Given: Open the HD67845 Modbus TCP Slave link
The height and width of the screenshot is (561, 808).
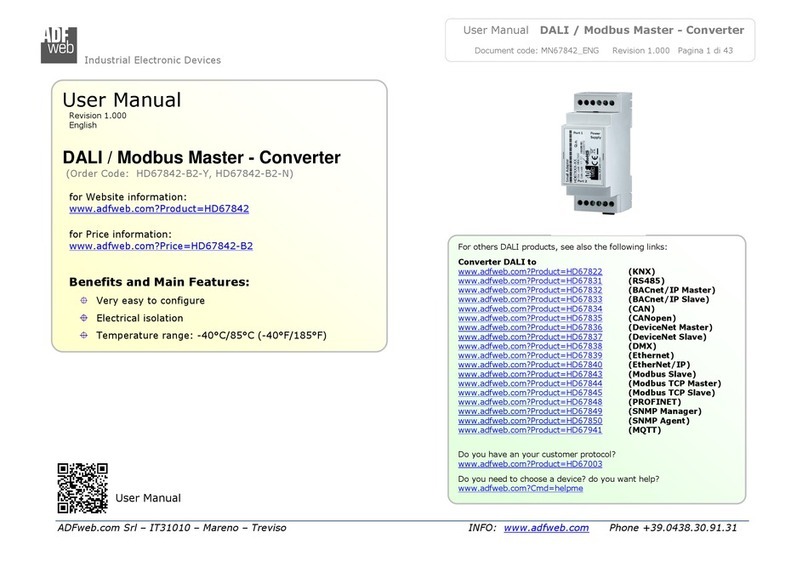Looking at the screenshot, I should (530, 393).
